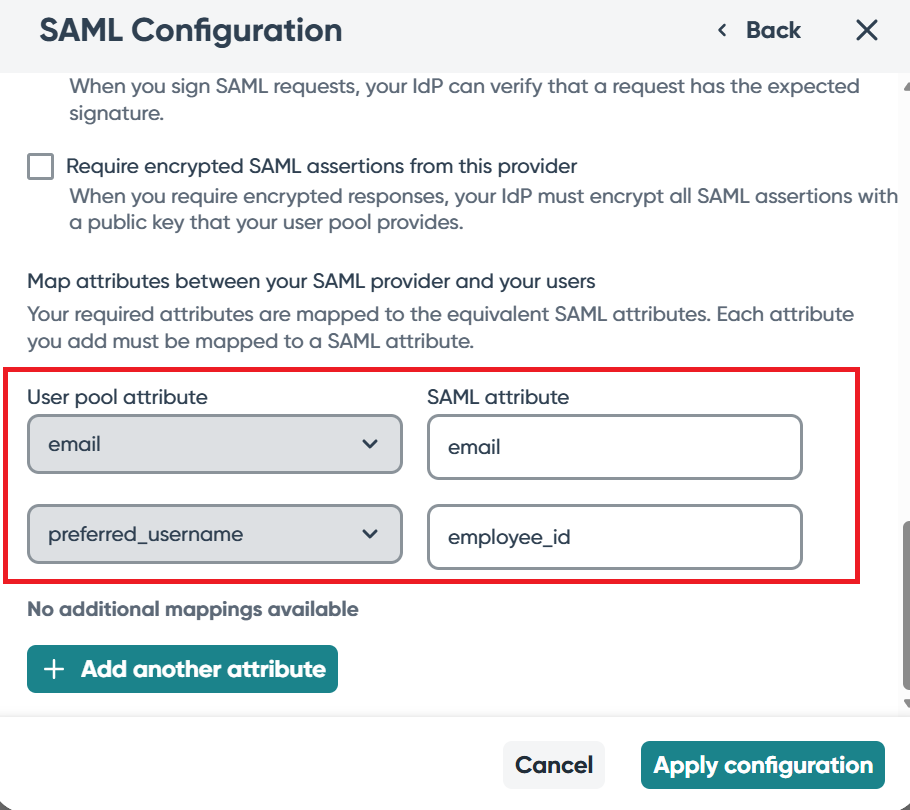Expand the preferred_username attribute dropdown
The height and width of the screenshot is (810, 910).
tap(214, 534)
